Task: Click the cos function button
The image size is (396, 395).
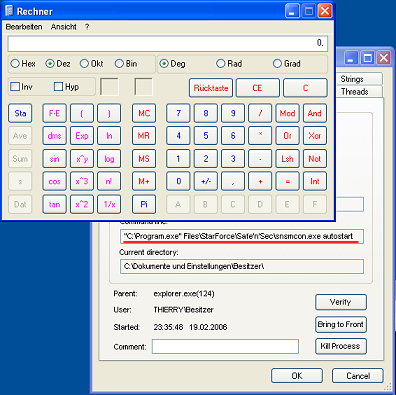Action: click(54, 181)
